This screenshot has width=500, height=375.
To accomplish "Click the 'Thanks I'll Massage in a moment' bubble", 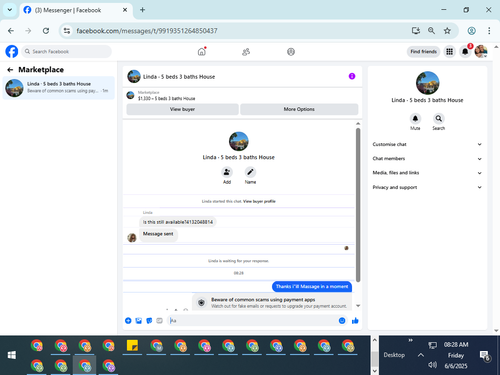I will pyautogui.click(x=312, y=287).
